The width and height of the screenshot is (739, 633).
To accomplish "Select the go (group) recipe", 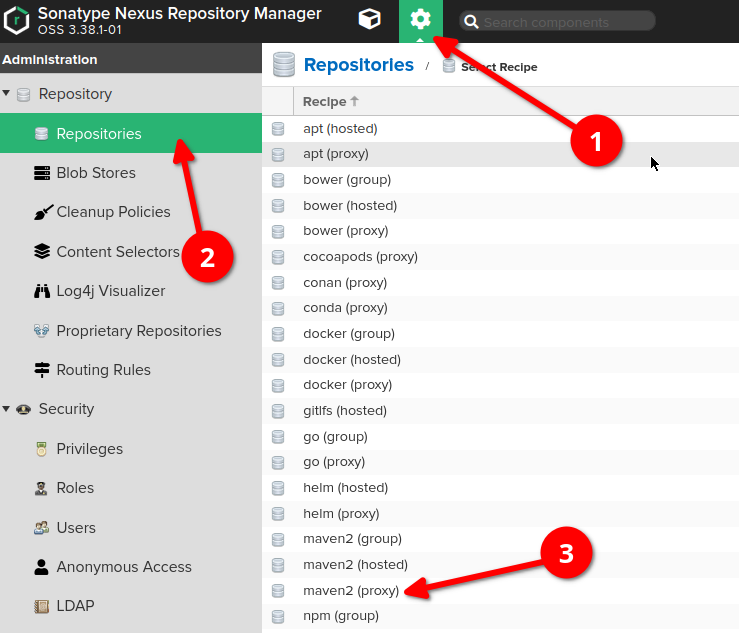I will (501, 436).
